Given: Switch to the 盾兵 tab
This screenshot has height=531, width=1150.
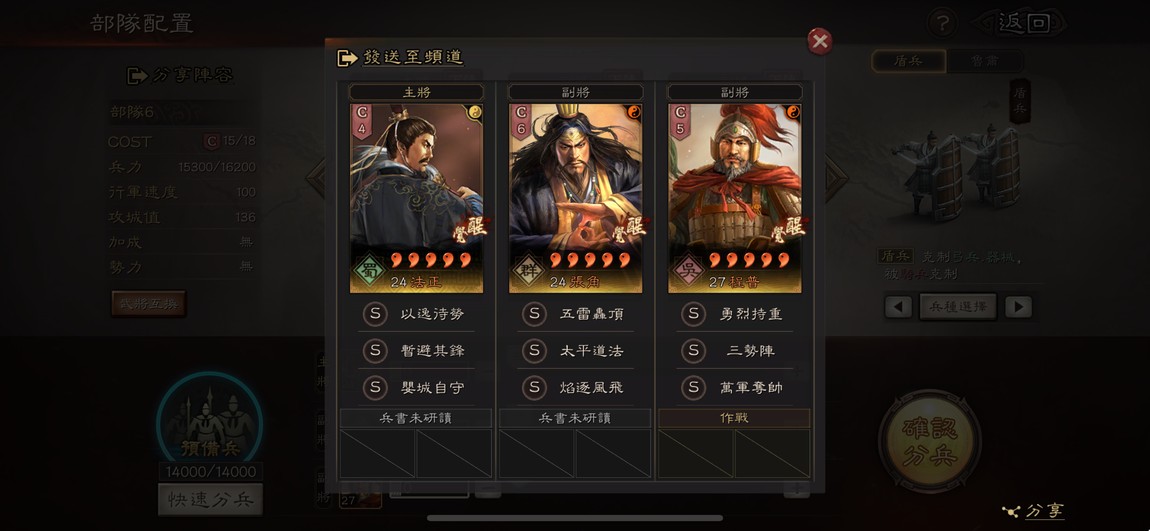Looking at the screenshot, I should pos(909,62).
